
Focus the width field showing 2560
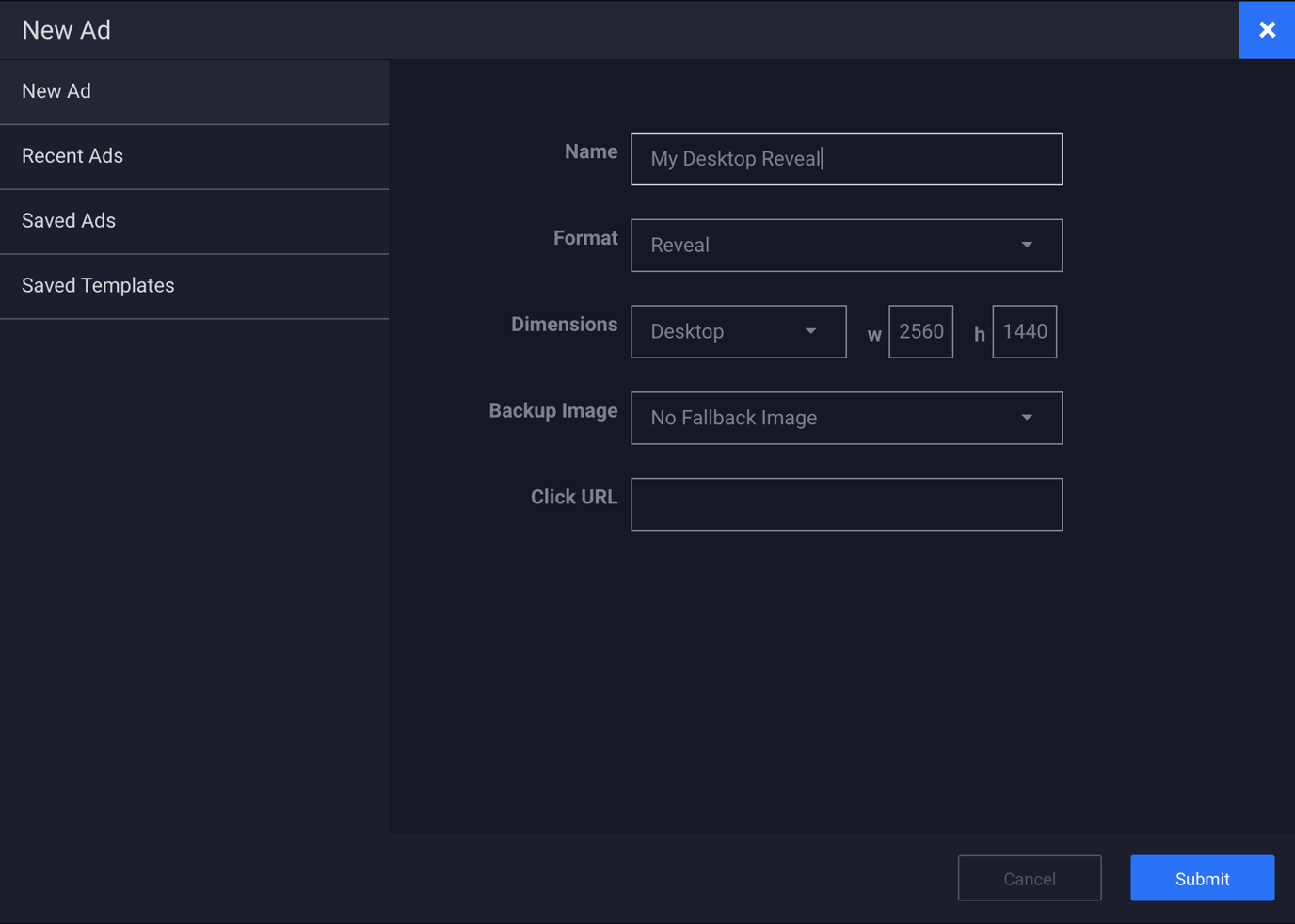(x=920, y=332)
